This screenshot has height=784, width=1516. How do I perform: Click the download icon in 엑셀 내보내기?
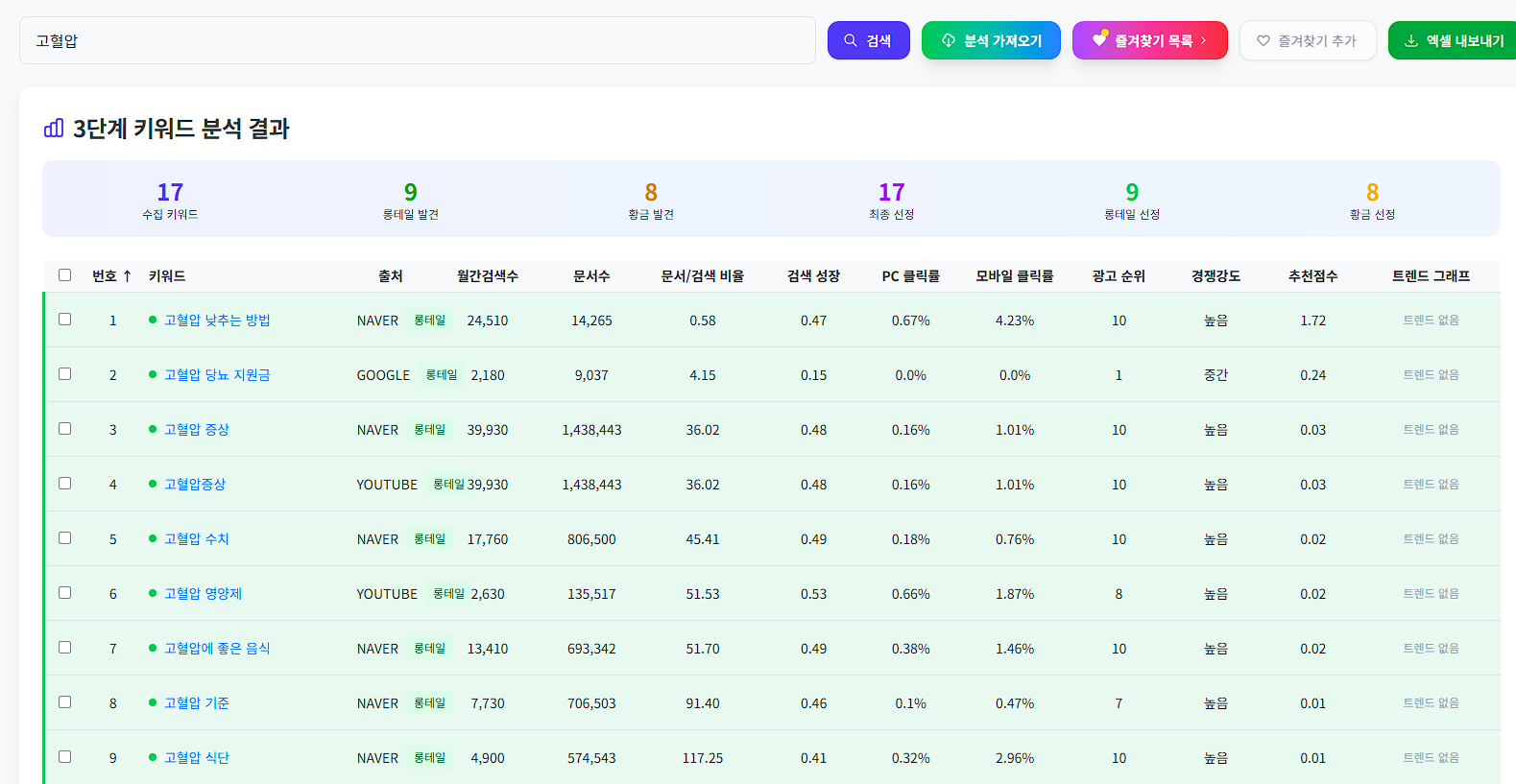tap(1411, 40)
